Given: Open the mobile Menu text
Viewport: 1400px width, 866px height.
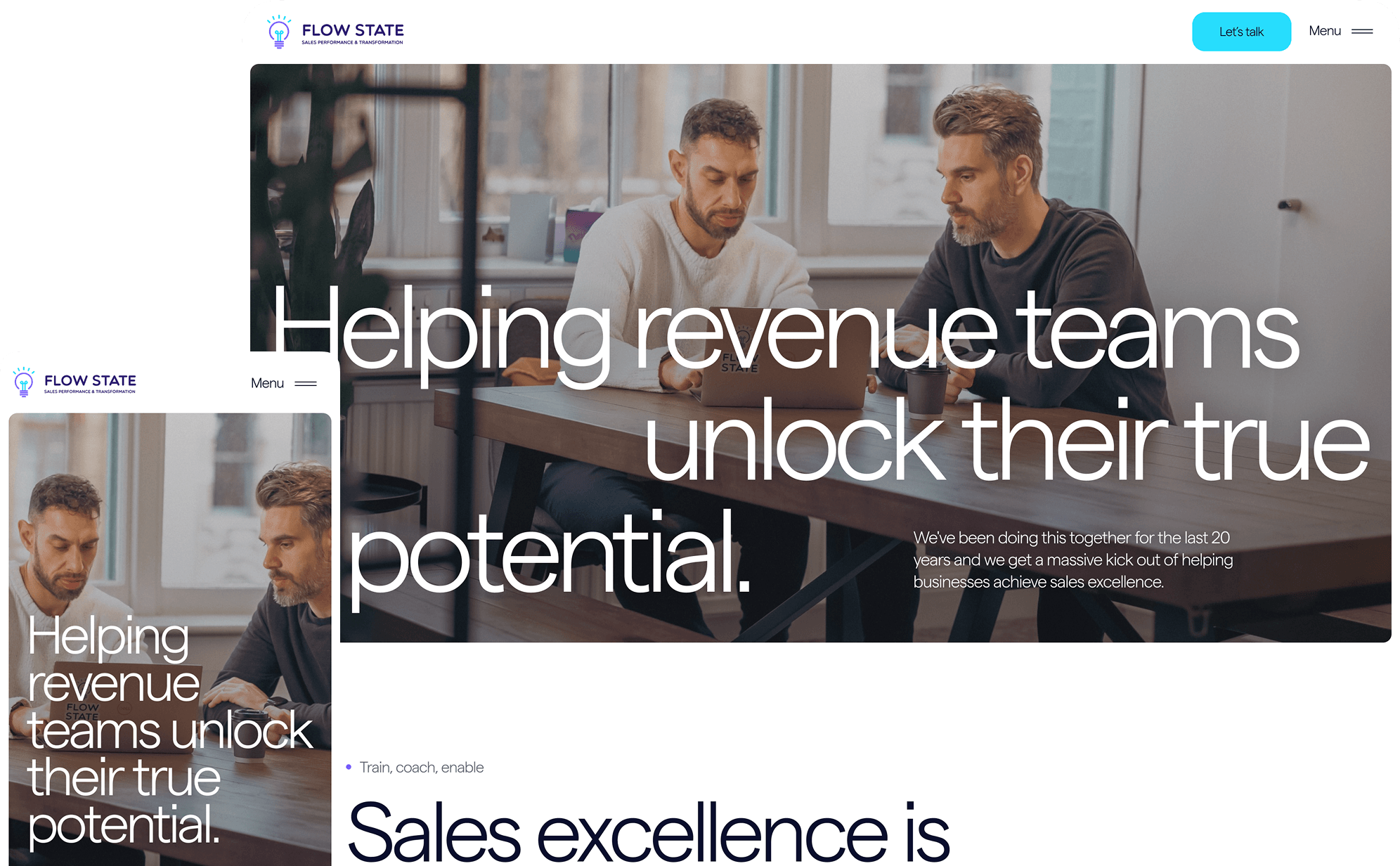Looking at the screenshot, I should [x=267, y=383].
